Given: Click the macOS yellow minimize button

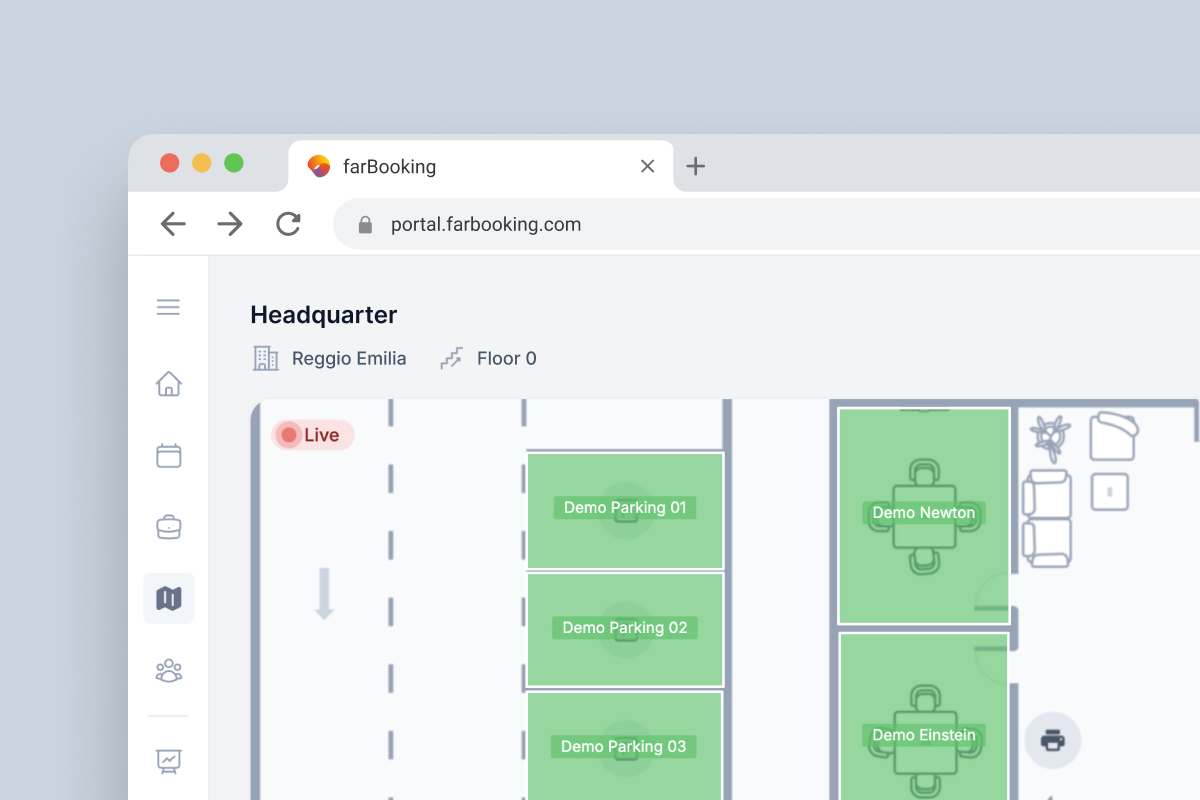Looking at the screenshot, I should [202, 163].
